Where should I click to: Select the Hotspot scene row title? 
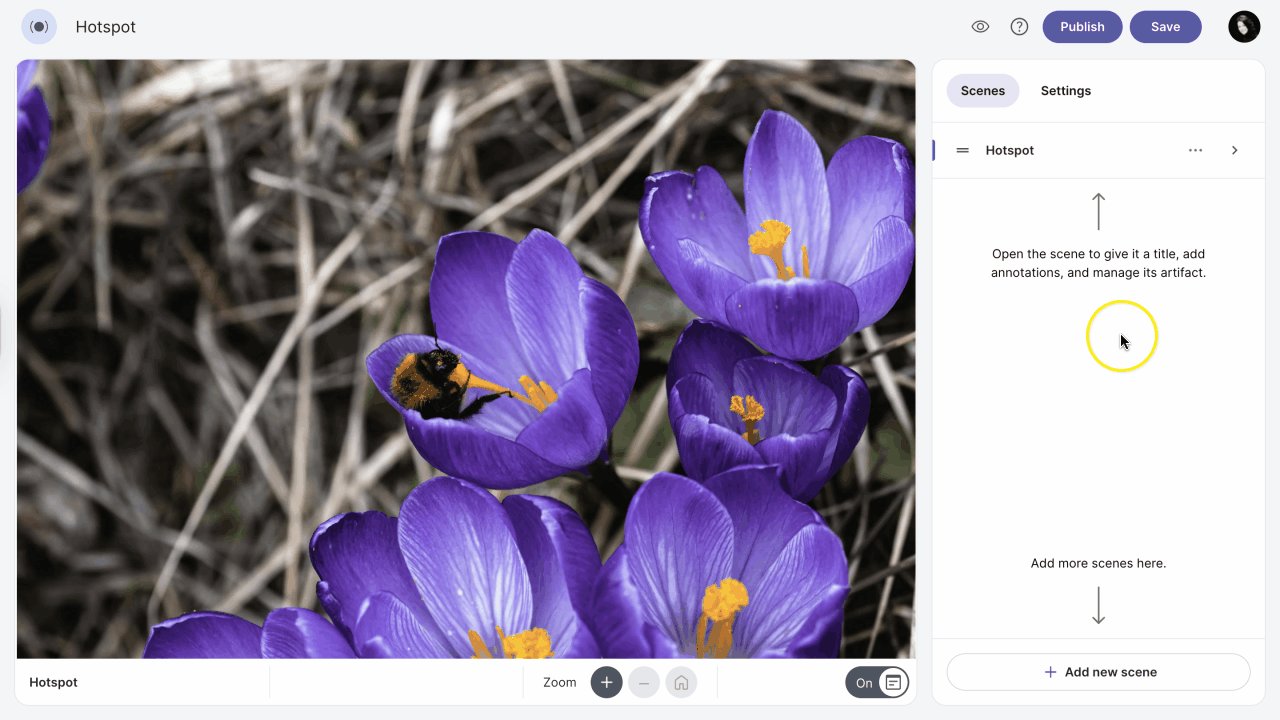pos(1009,150)
